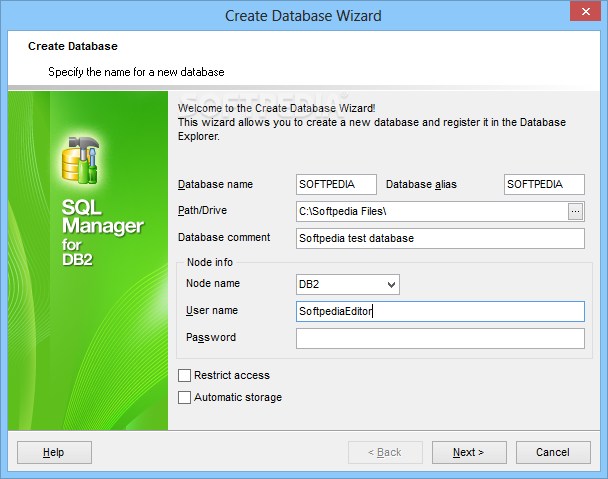Click 'Specify the name for a new database' text
This screenshot has height=479, width=608.
click(x=136, y=72)
